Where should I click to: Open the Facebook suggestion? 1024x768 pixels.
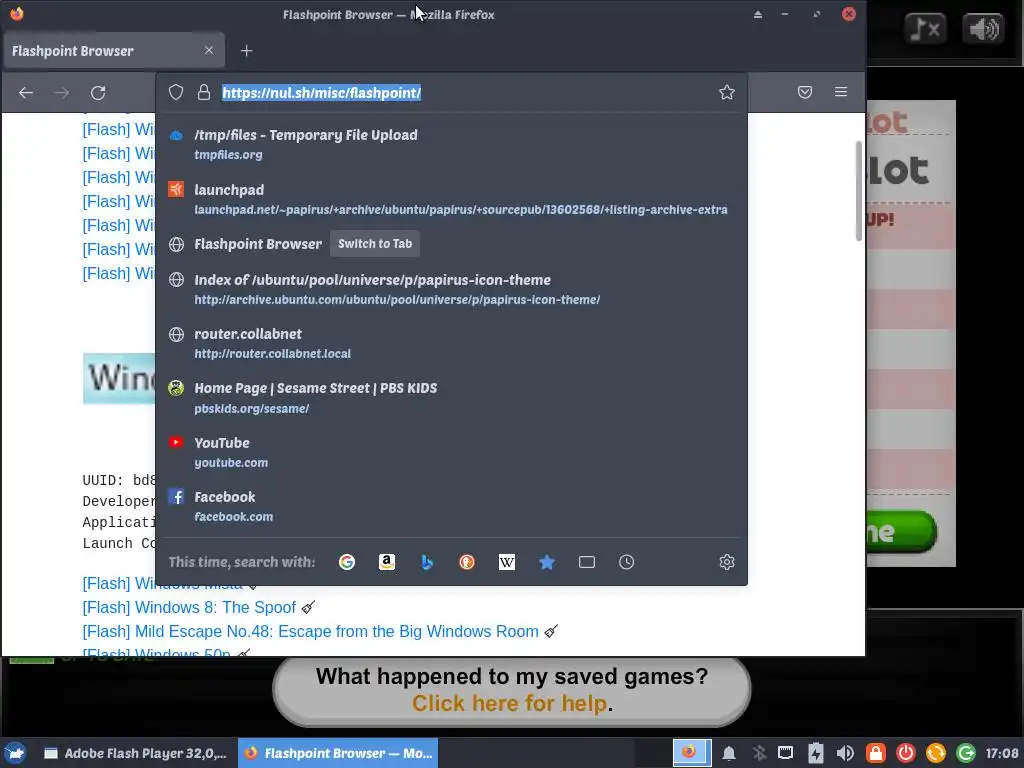[451, 506]
